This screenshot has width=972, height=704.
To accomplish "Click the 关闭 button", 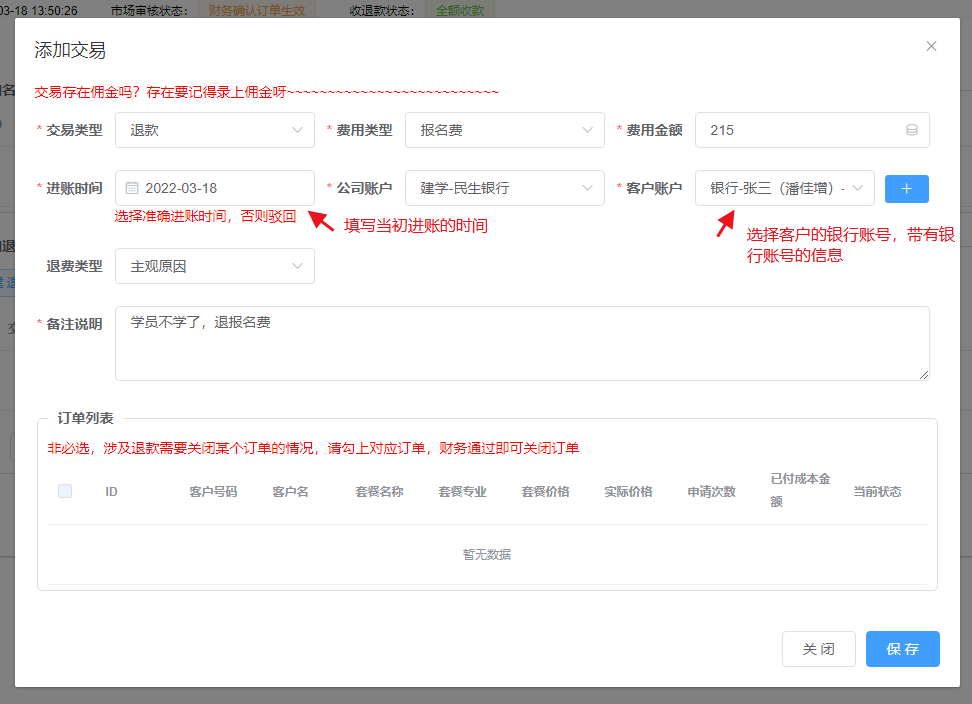I will pos(818,649).
